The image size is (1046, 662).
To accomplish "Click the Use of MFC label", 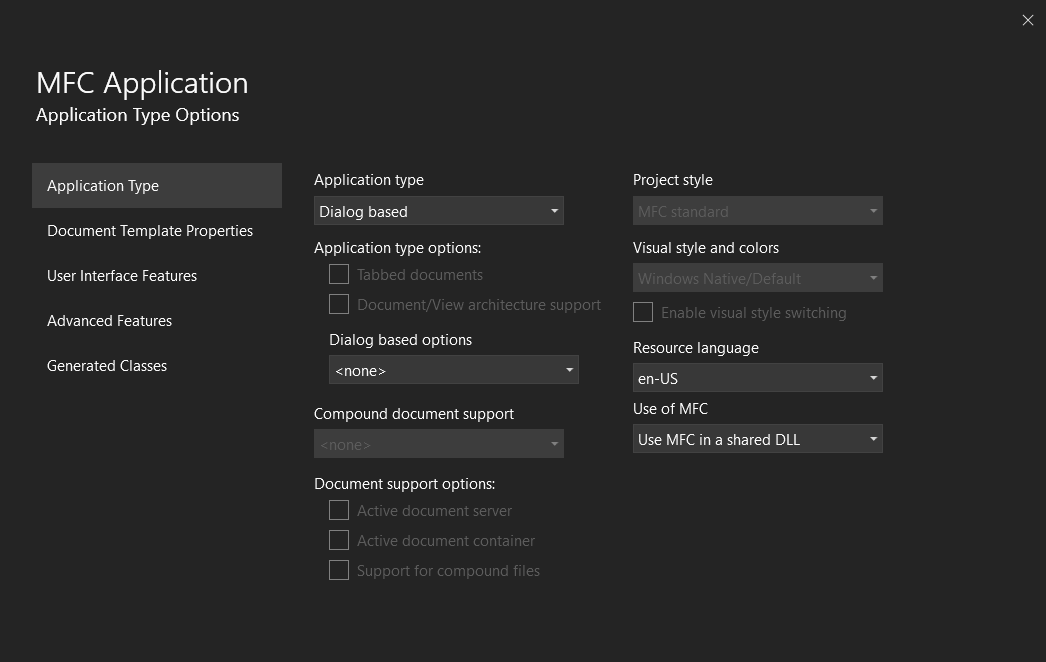I will tap(670, 409).
